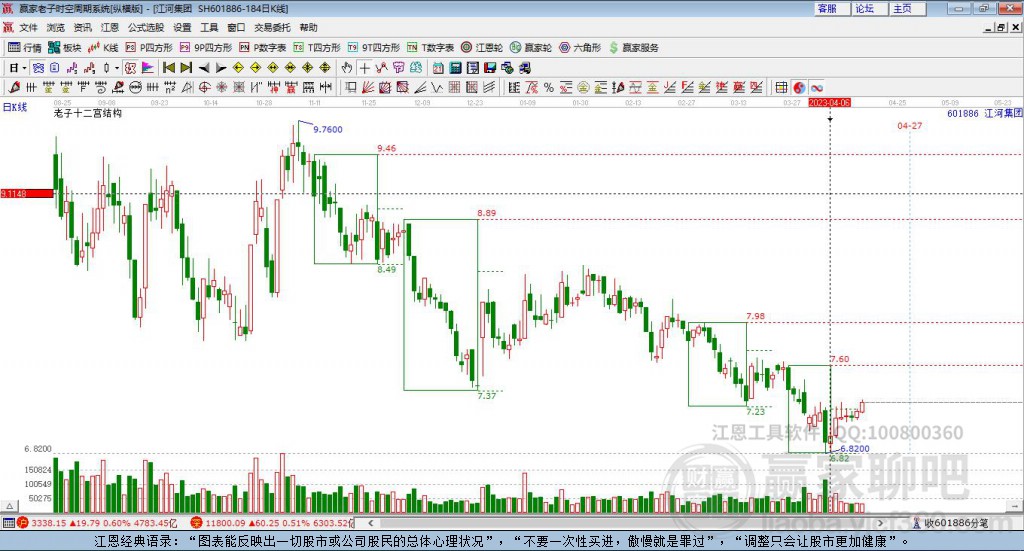Toggle the crosshair cursor tool
The width and height of the screenshot is (1024, 551).
click(364, 68)
